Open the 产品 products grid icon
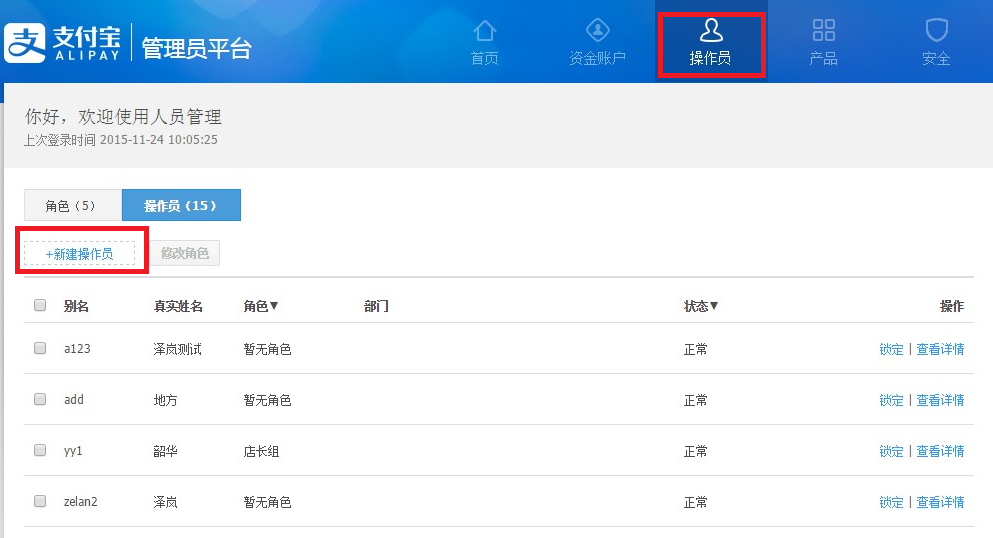This screenshot has width=993, height=538. click(x=823, y=30)
